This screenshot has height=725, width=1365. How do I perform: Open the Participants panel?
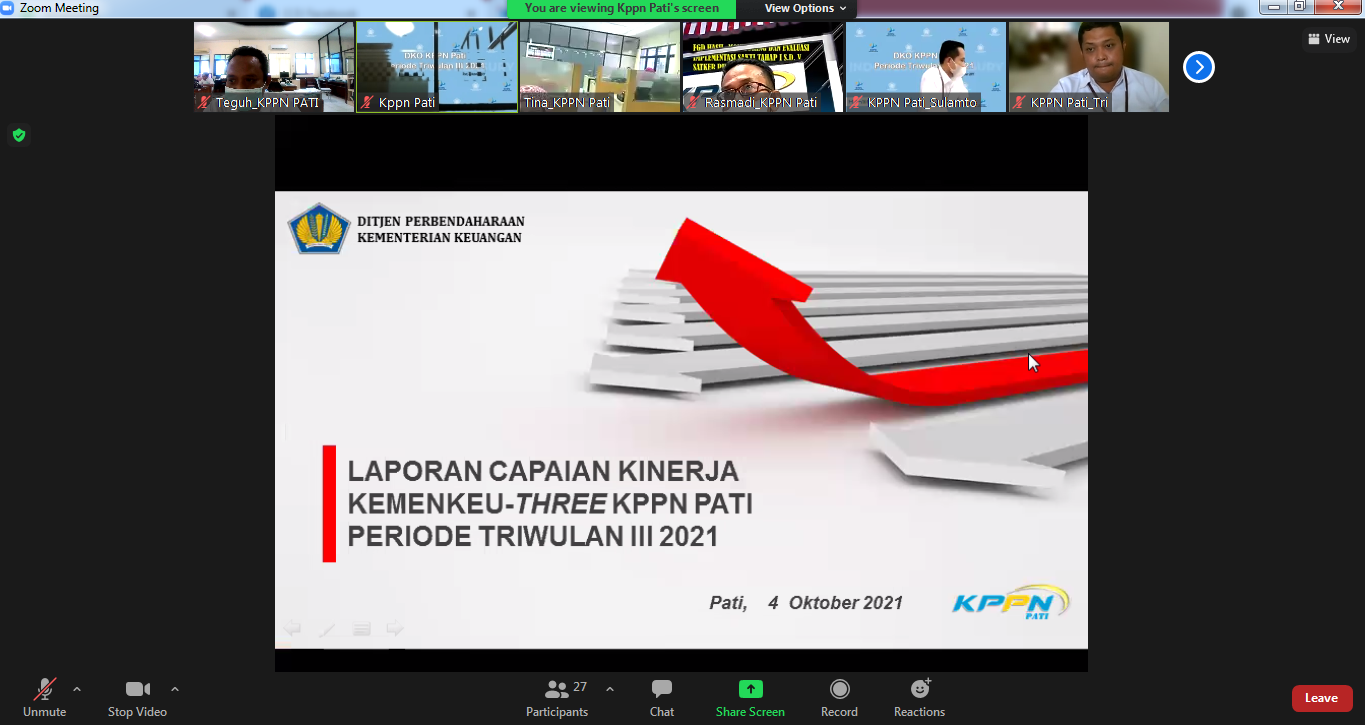pos(557,698)
